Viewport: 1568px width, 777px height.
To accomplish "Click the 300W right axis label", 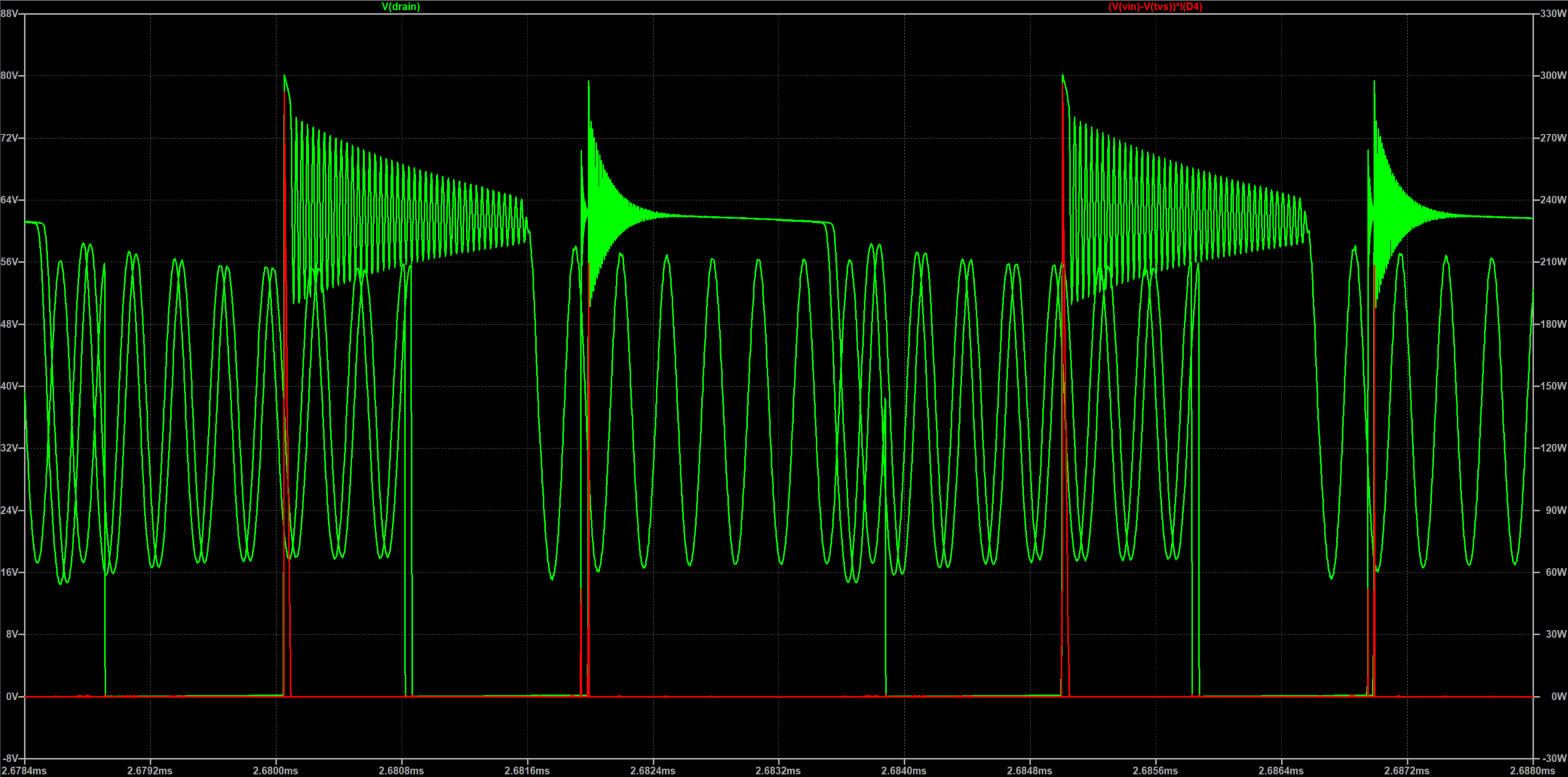I will tap(1553, 75).
